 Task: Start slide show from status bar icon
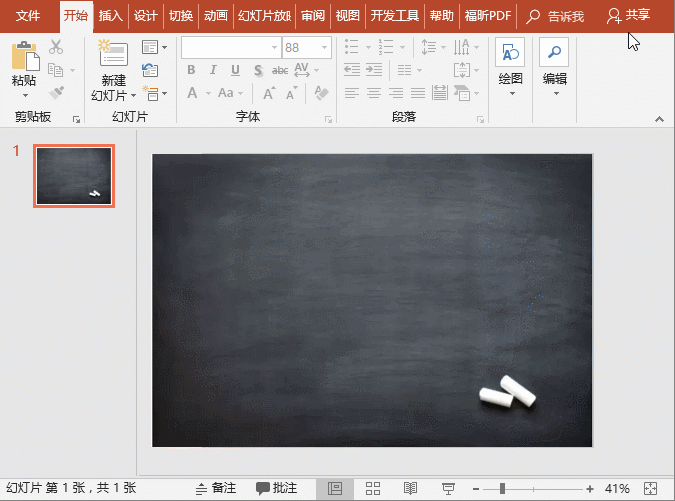pos(449,488)
